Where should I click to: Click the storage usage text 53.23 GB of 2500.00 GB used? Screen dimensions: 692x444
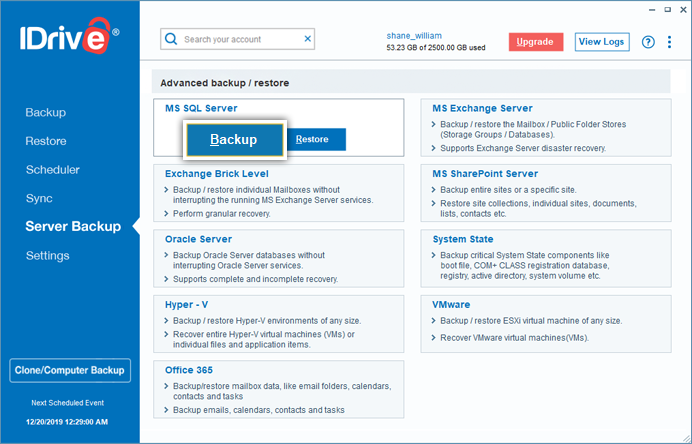click(436, 48)
